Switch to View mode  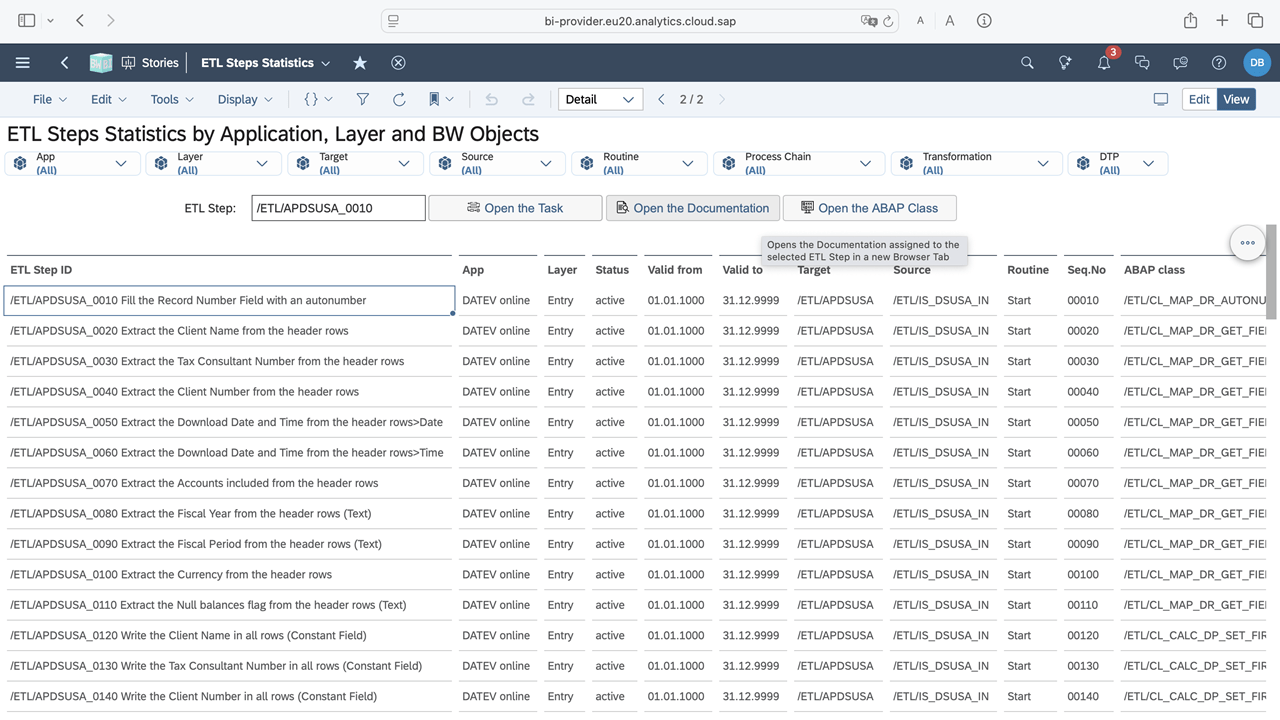[1236, 99]
